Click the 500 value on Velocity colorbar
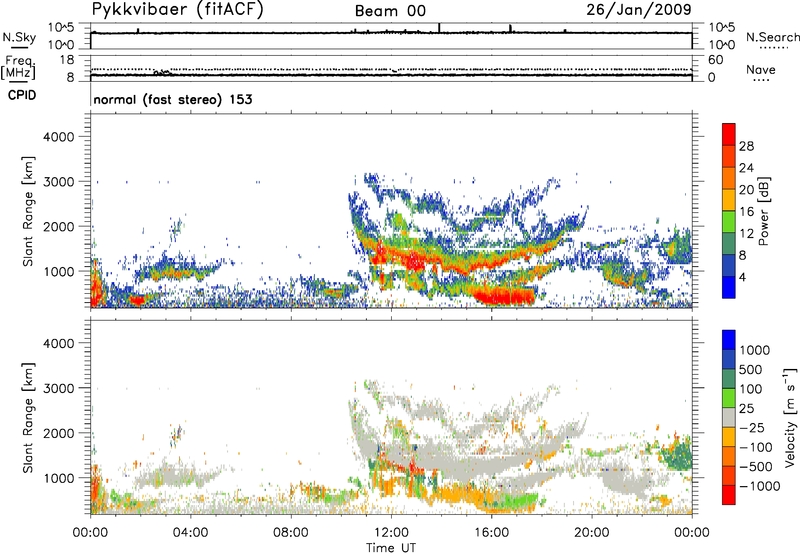The height and width of the screenshot is (554, 800). [x=751, y=370]
